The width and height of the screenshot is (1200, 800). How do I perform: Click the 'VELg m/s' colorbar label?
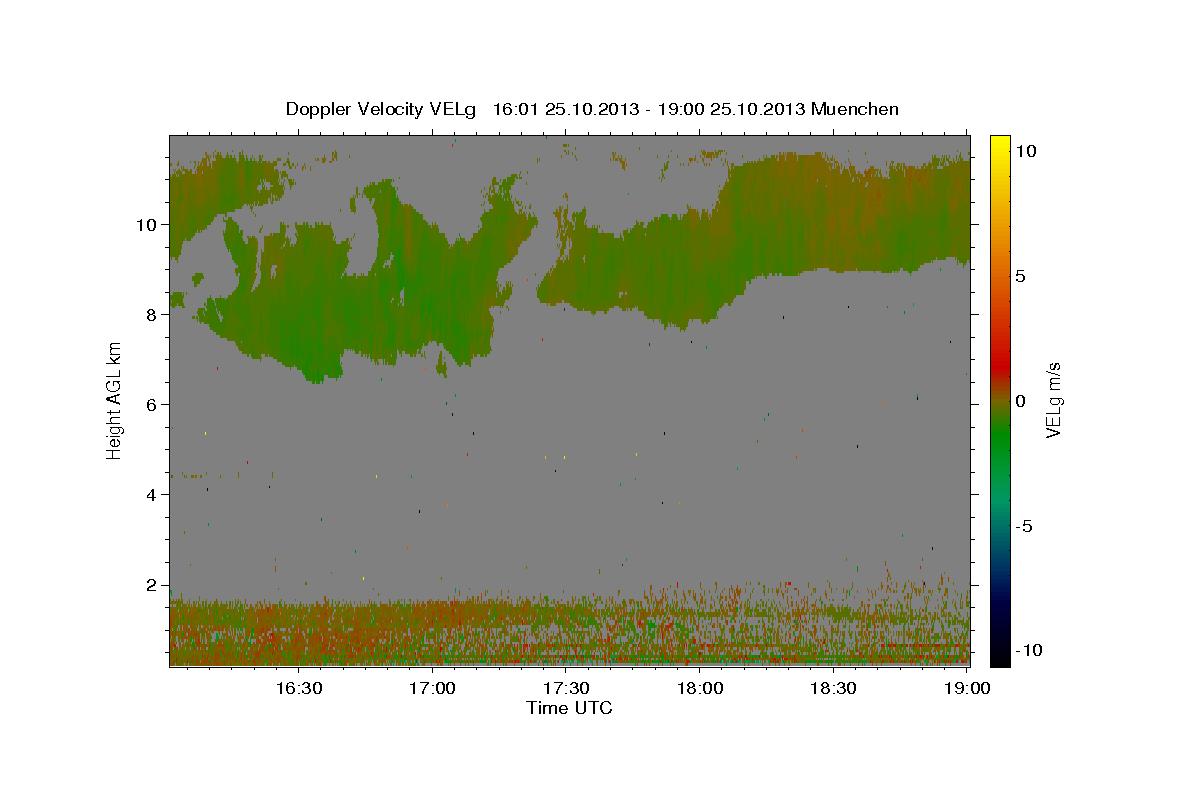tap(1053, 400)
